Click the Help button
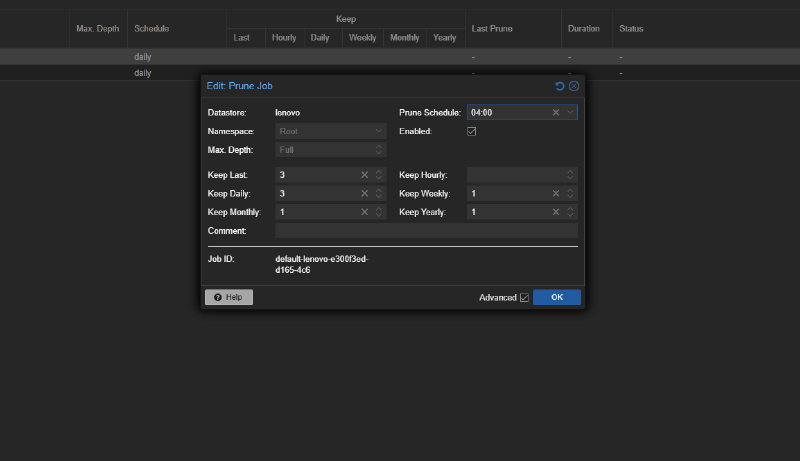800x461 pixels. (229, 297)
